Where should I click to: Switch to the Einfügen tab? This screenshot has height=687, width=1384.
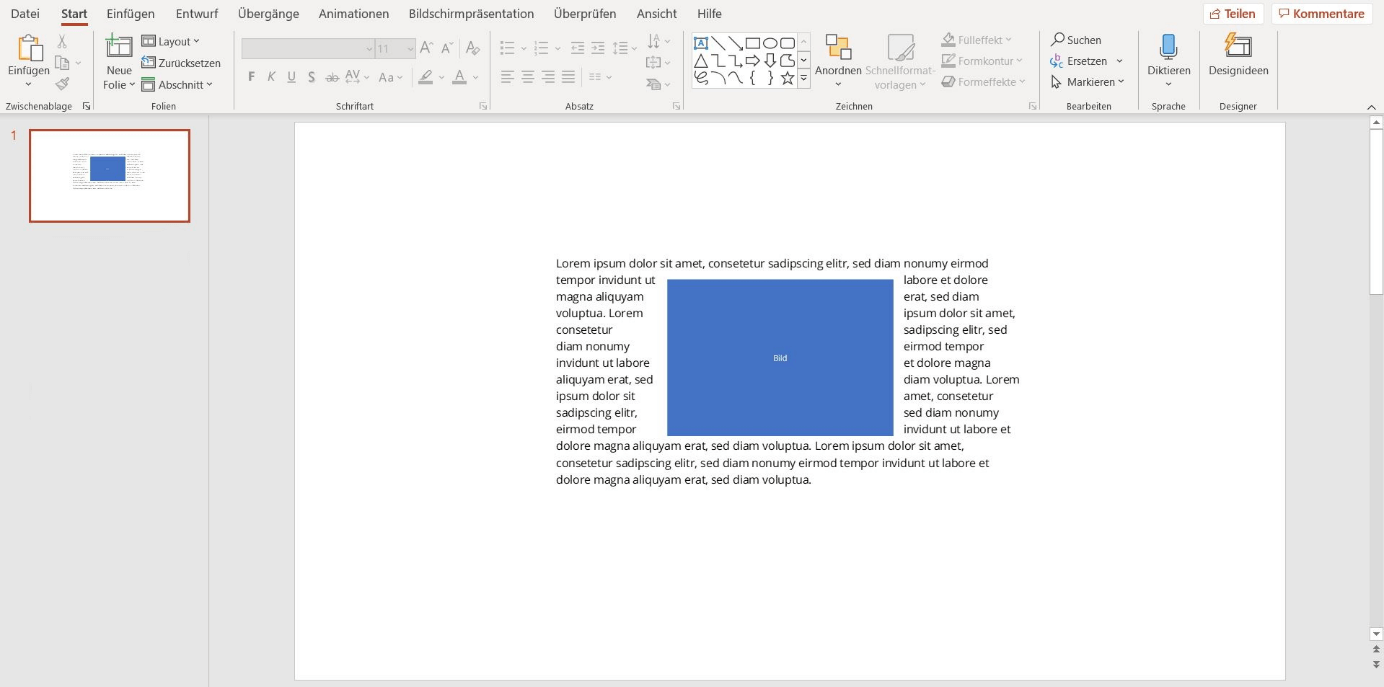pos(130,14)
